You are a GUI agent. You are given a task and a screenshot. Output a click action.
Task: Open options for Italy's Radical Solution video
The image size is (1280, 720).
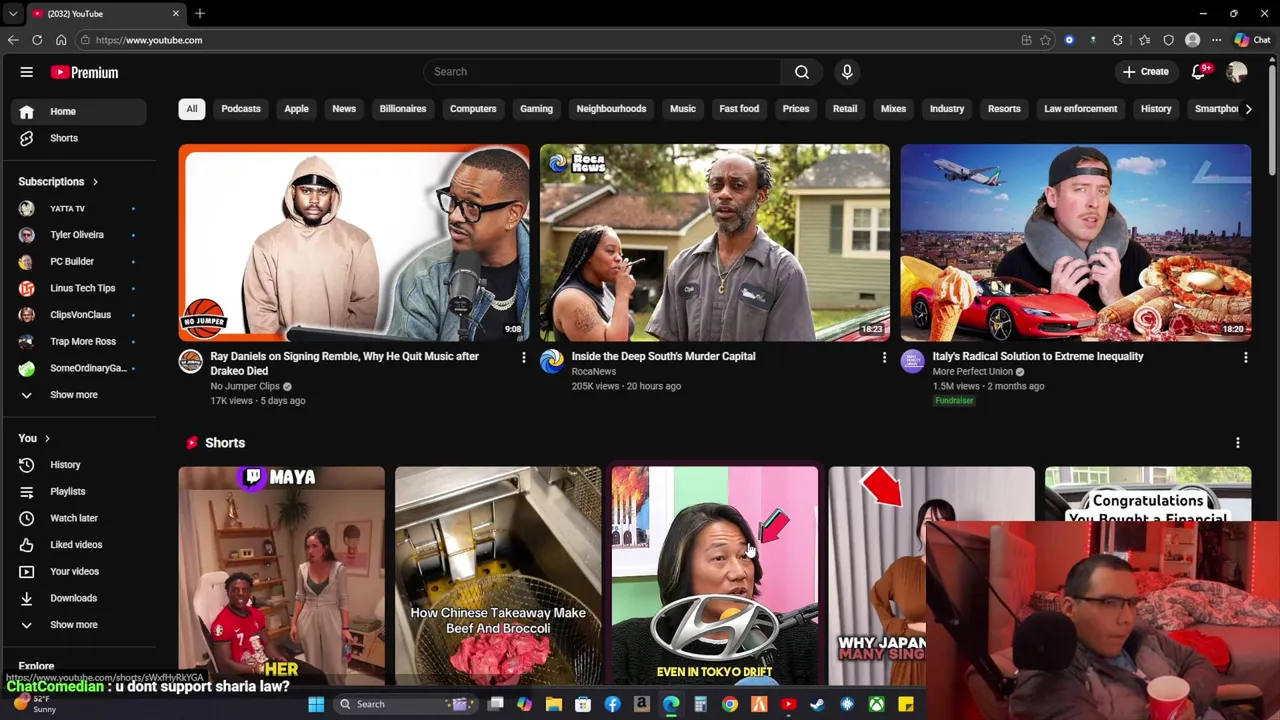1245,357
